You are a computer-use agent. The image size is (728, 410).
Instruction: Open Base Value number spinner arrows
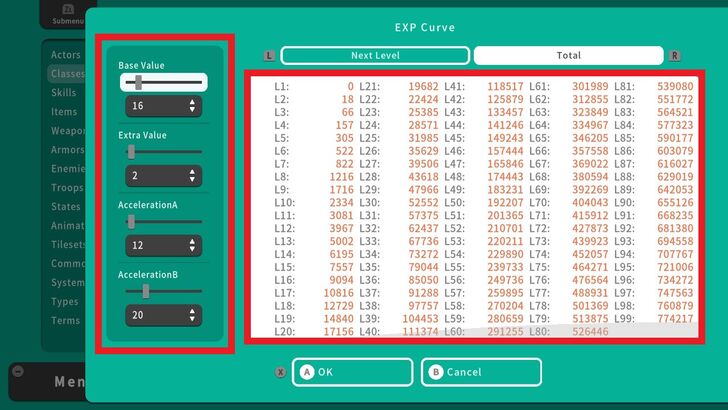[x=193, y=105]
